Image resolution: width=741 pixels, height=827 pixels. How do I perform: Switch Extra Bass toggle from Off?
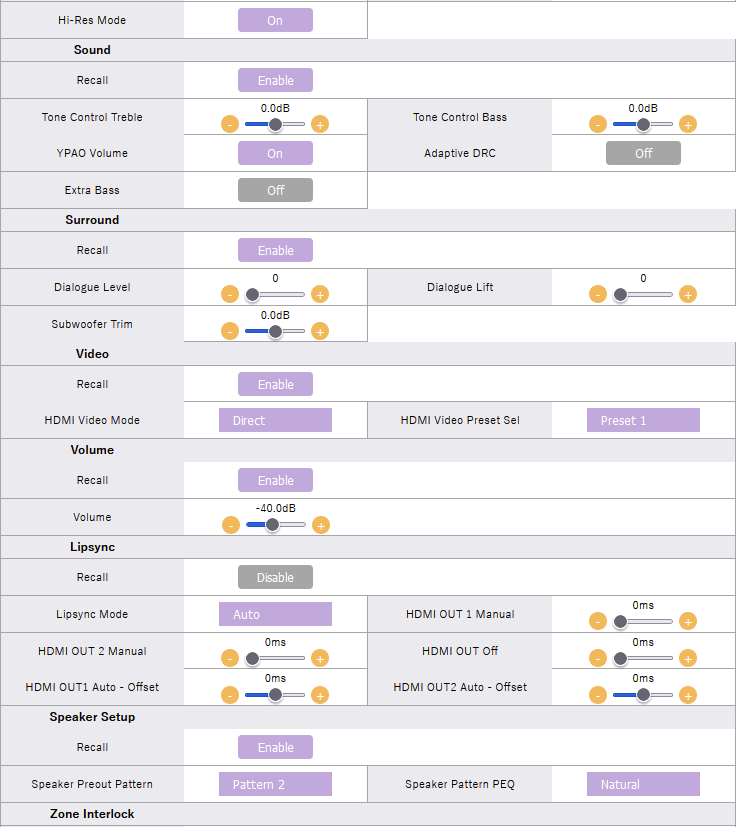(275, 190)
